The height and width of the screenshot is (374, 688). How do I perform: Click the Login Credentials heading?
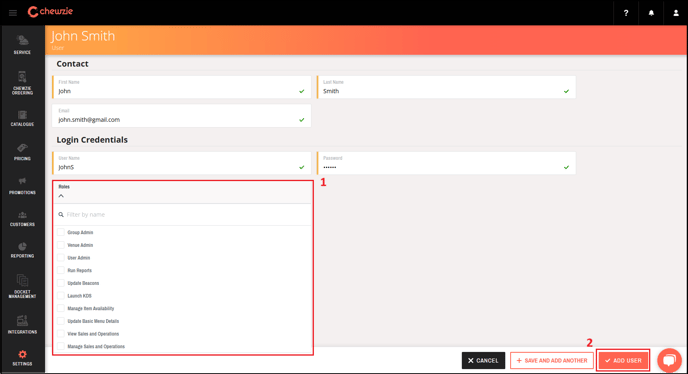92,140
